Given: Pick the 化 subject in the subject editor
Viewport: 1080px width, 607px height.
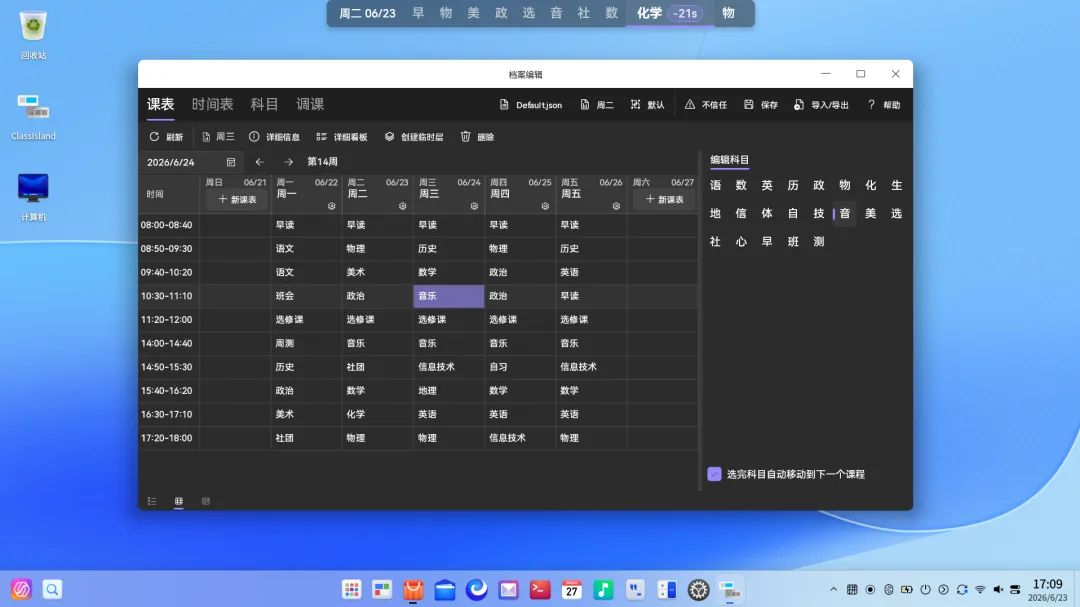Looking at the screenshot, I should [871, 185].
